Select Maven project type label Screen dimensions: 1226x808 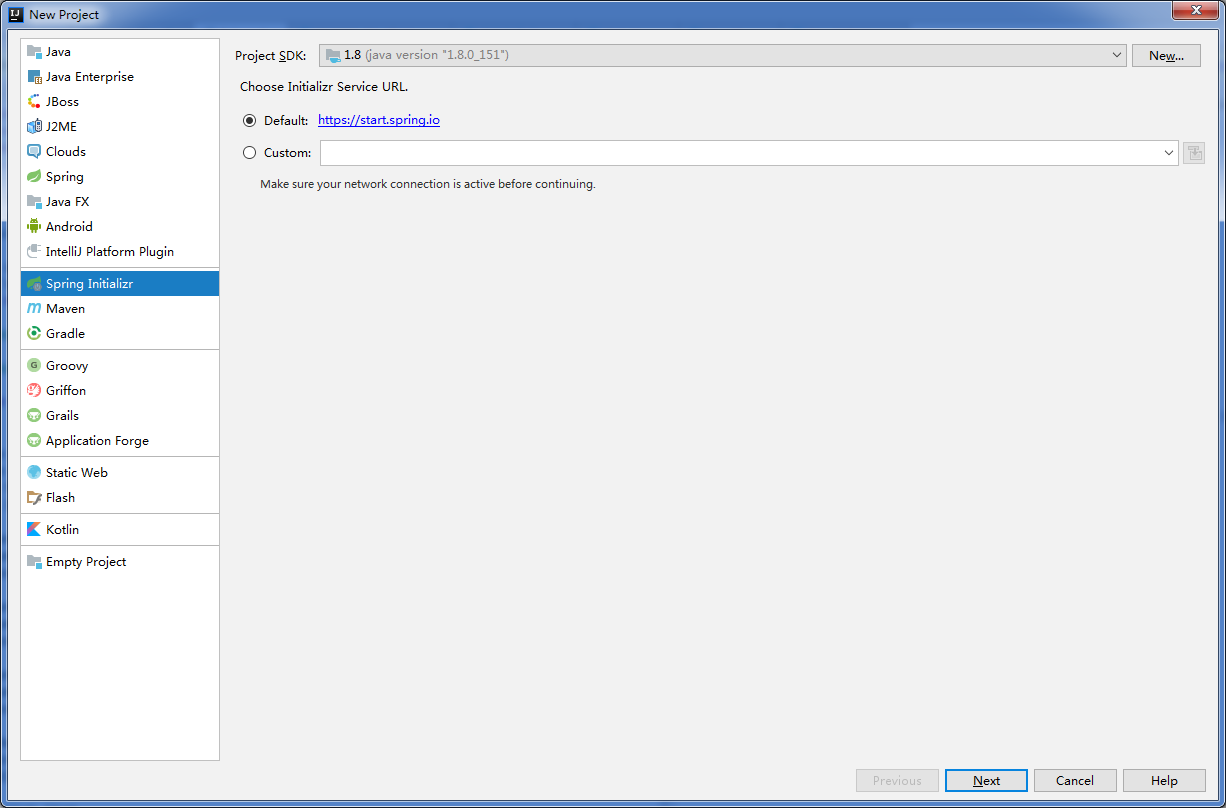point(66,309)
